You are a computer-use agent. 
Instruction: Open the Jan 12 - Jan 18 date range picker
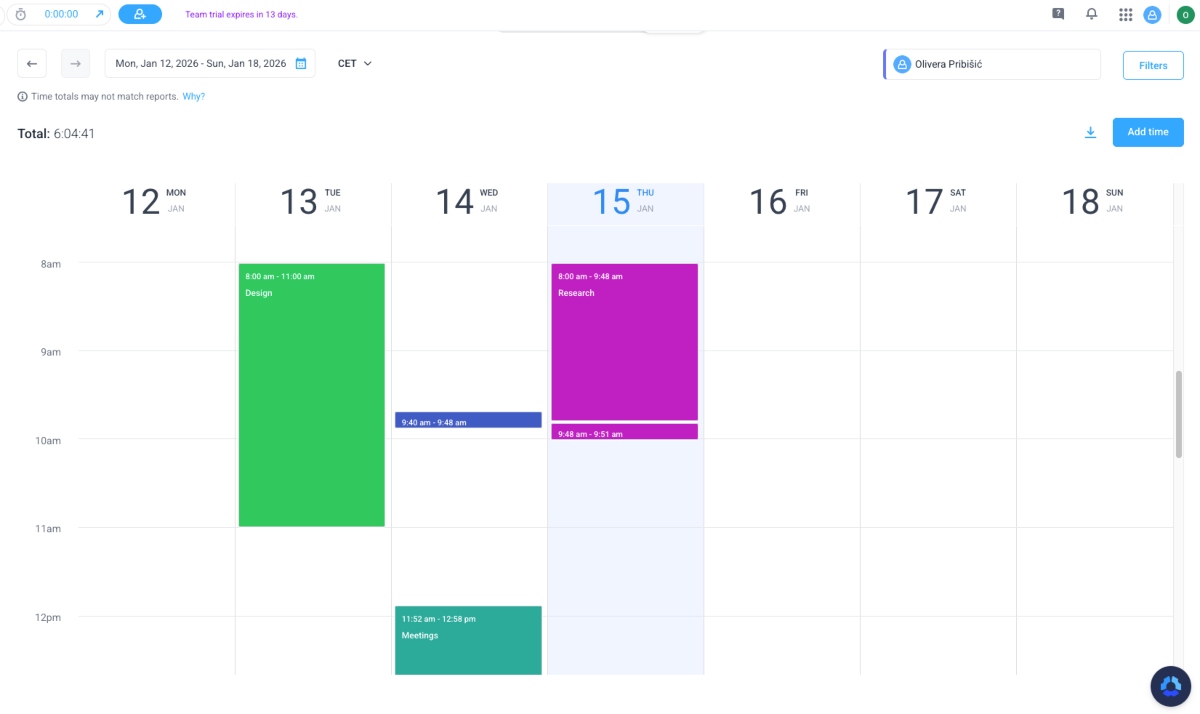(200, 62)
